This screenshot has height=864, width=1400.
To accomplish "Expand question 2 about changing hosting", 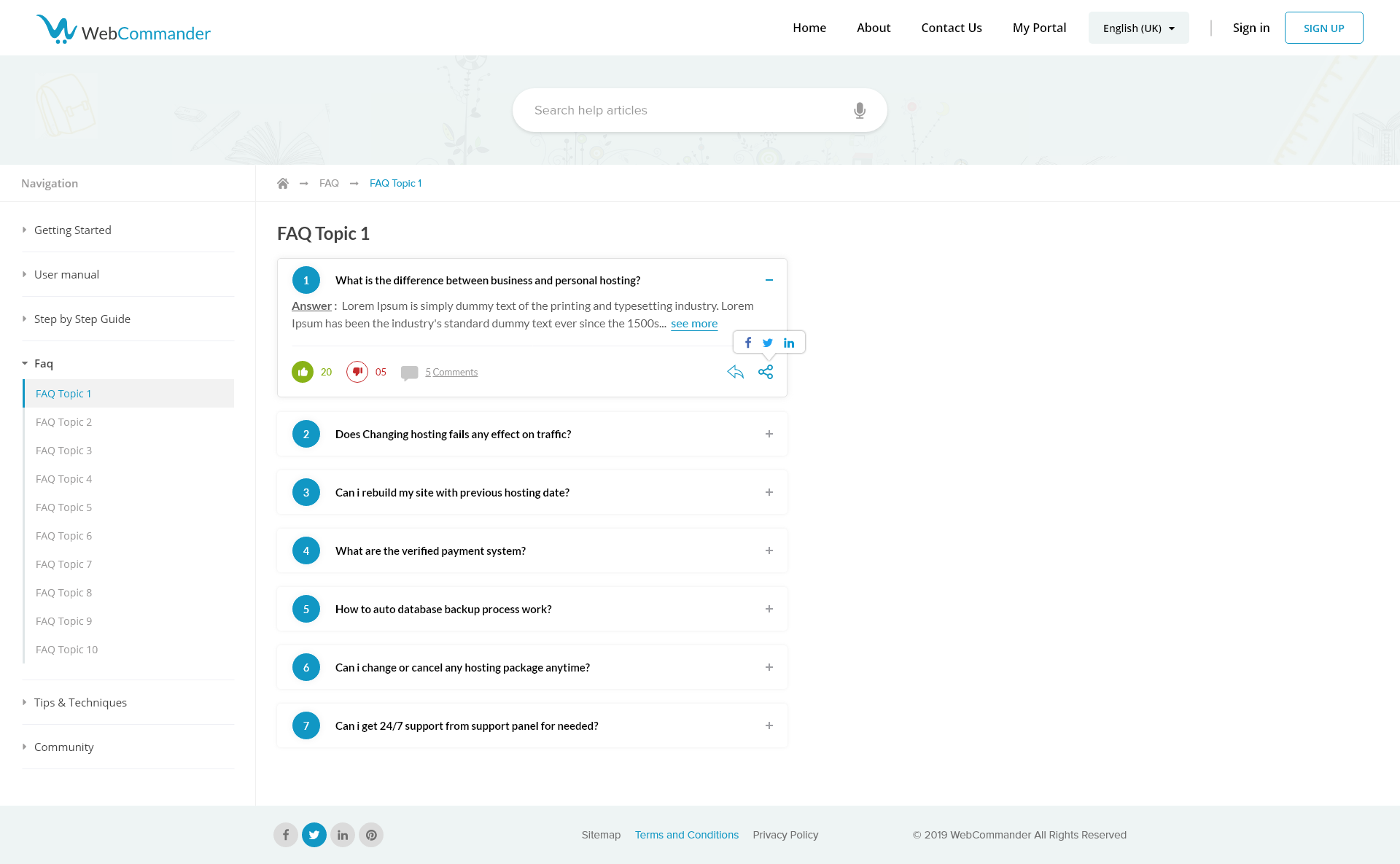I will click(x=769, y=434).
